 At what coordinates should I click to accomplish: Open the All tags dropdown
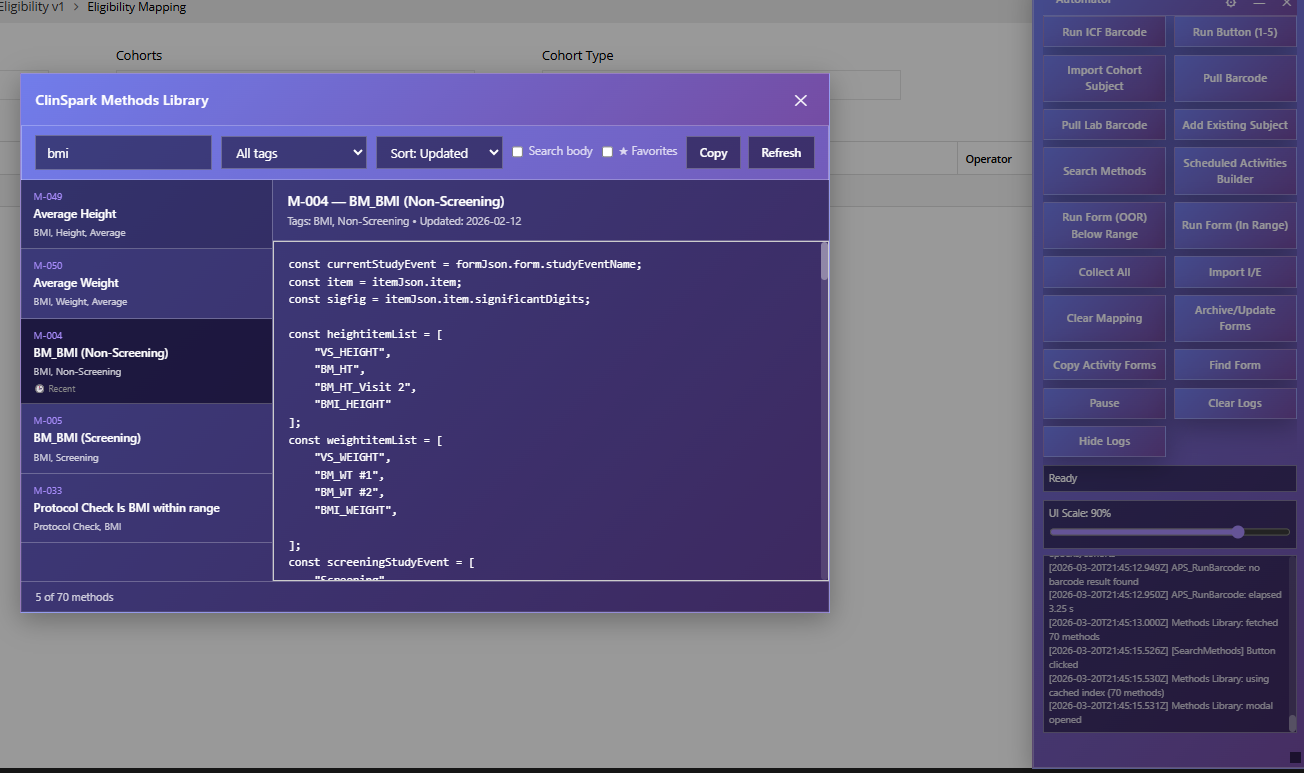pyautogui.click(x=294, y=153)
